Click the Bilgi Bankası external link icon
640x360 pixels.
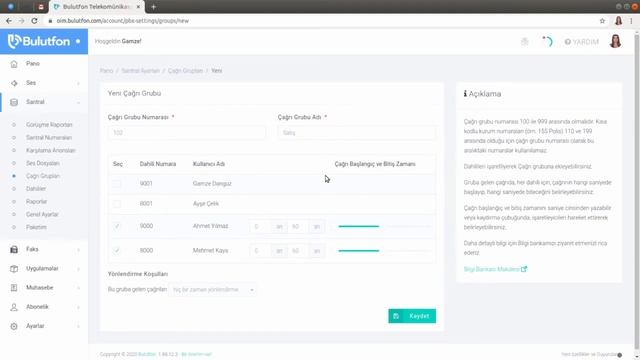pyautogui.click(x=524, y=269)
